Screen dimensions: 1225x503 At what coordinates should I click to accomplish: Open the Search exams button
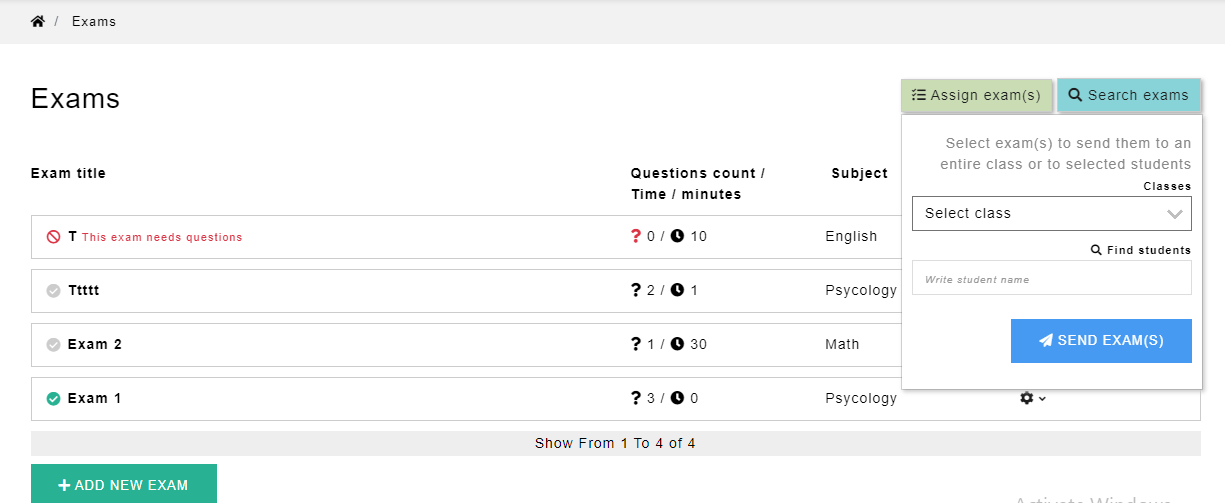[x=1128, y=96]
